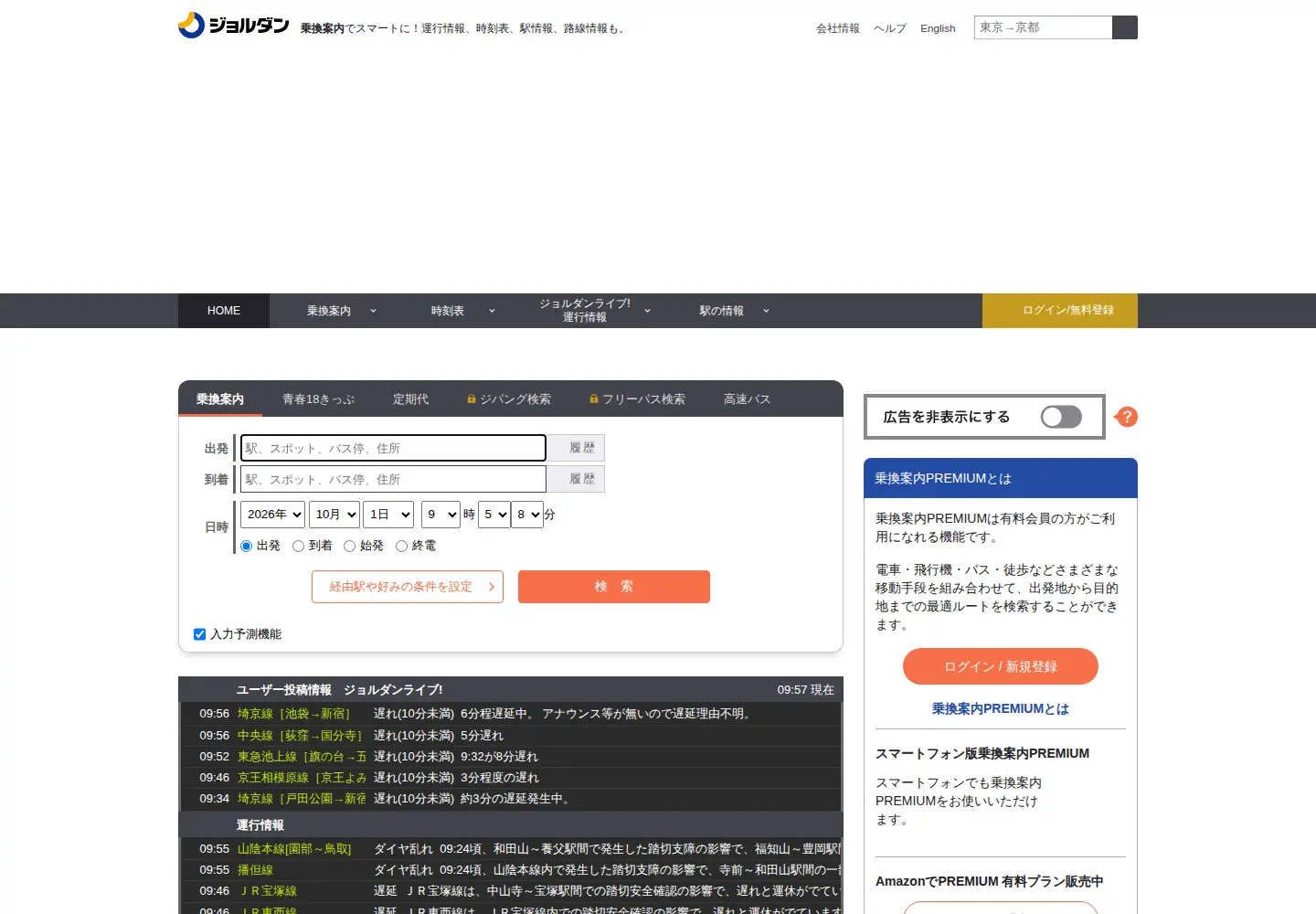This screenshot has width=1316, height=914.
Task: Click the AmazonでPREMIUM 有料プラン販売中 heading
Action: (989, 881)
